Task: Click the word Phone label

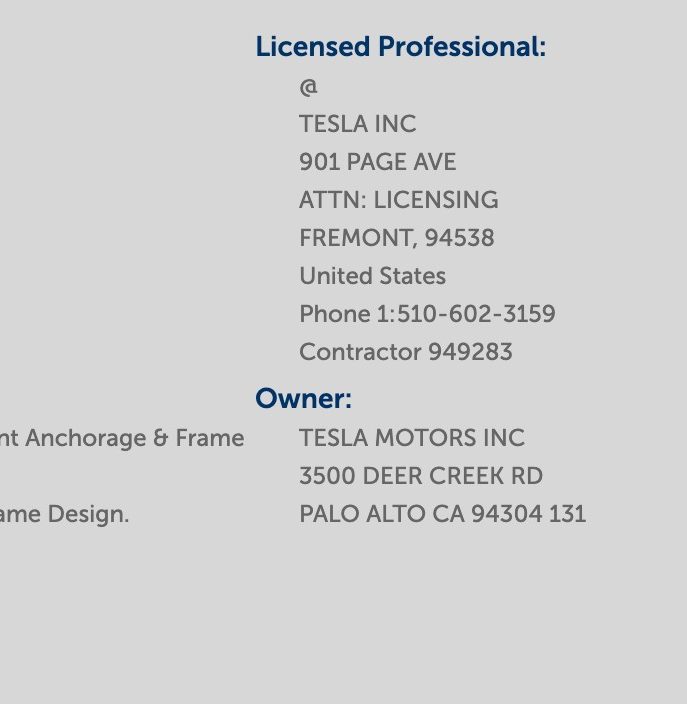Action: pos(335,314)
